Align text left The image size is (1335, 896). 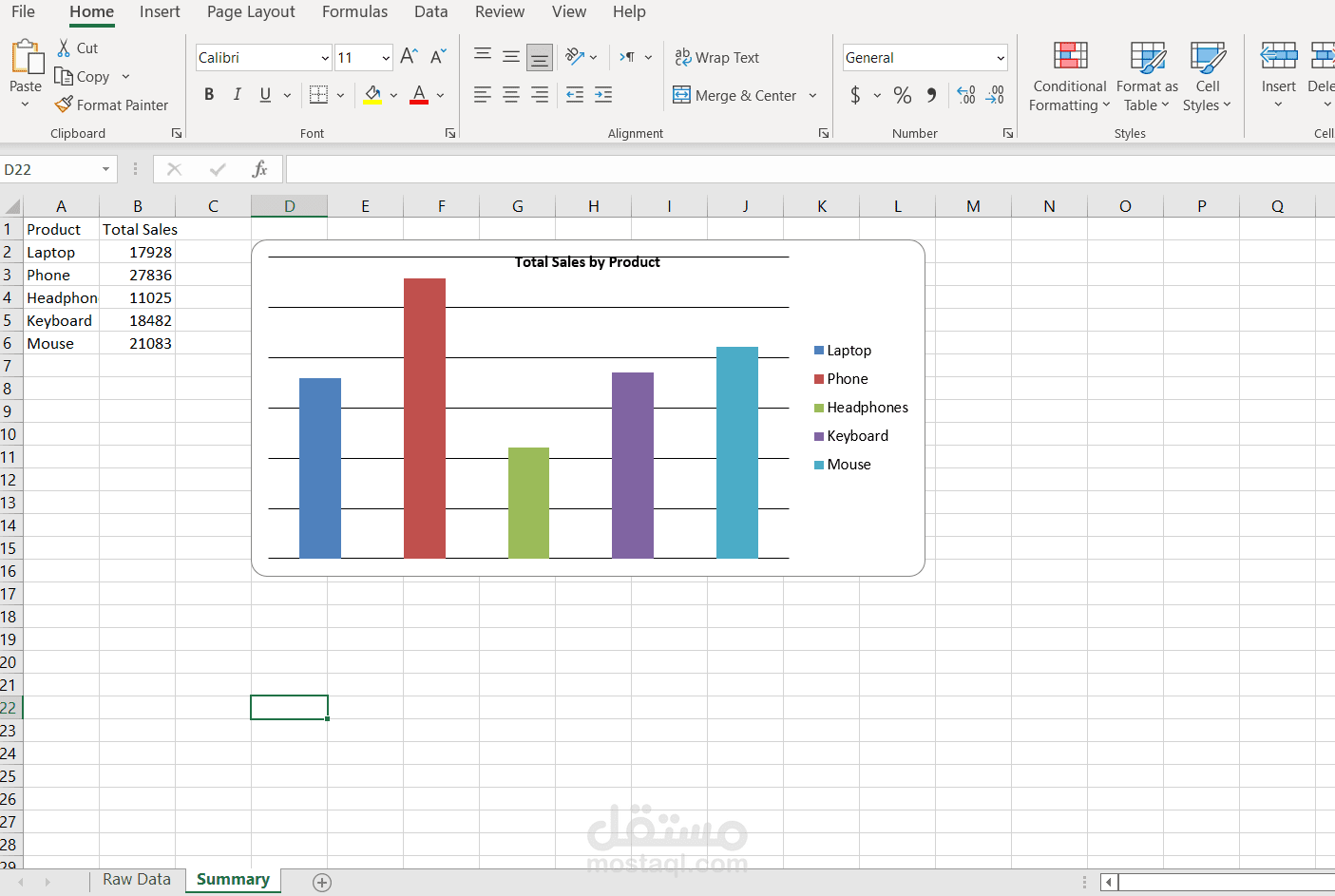coord(483,94)
